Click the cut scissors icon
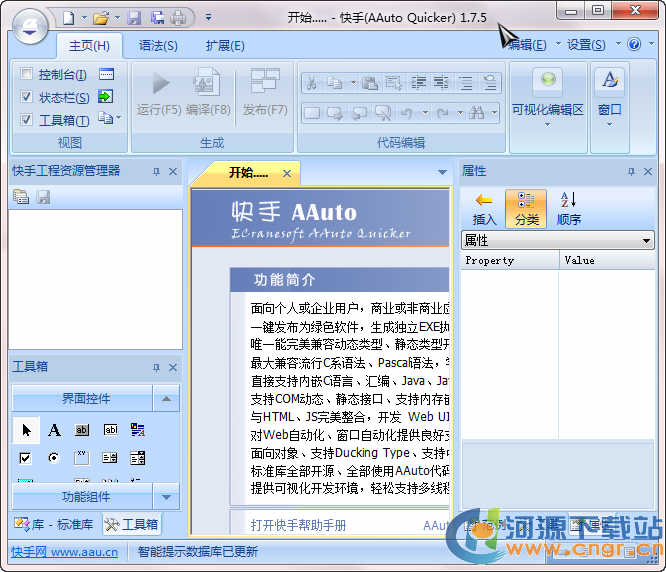 pyautogui.click(x=311, y=83)
